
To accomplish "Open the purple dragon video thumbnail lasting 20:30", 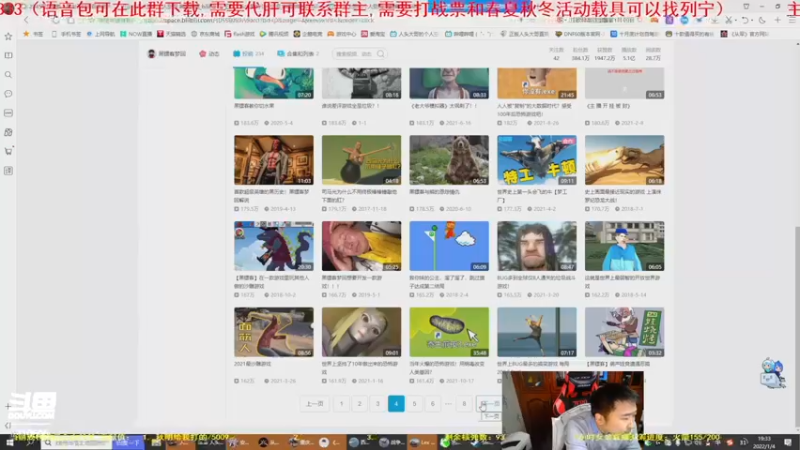I will coord(273,246).
